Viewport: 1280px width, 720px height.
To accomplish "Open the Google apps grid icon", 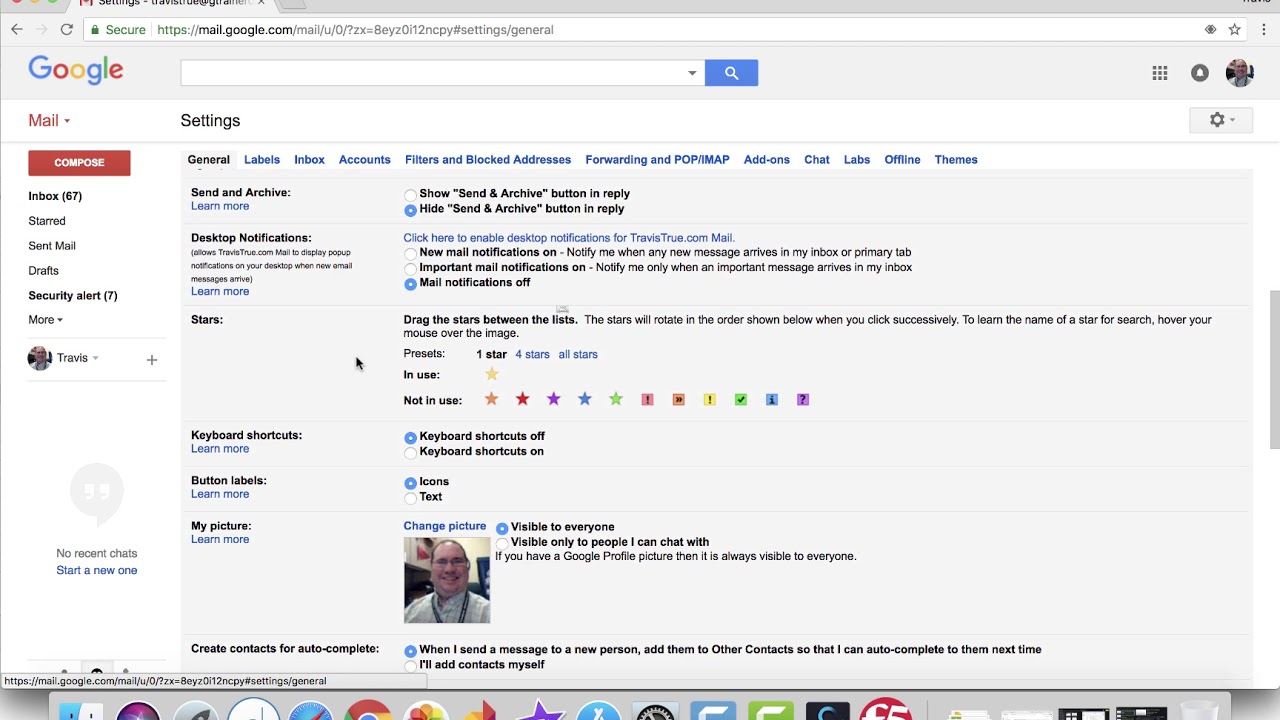I will coord(1160,72).
